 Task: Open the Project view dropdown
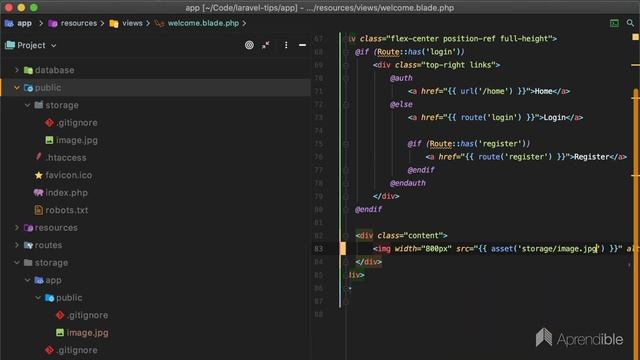pos(53,46)
